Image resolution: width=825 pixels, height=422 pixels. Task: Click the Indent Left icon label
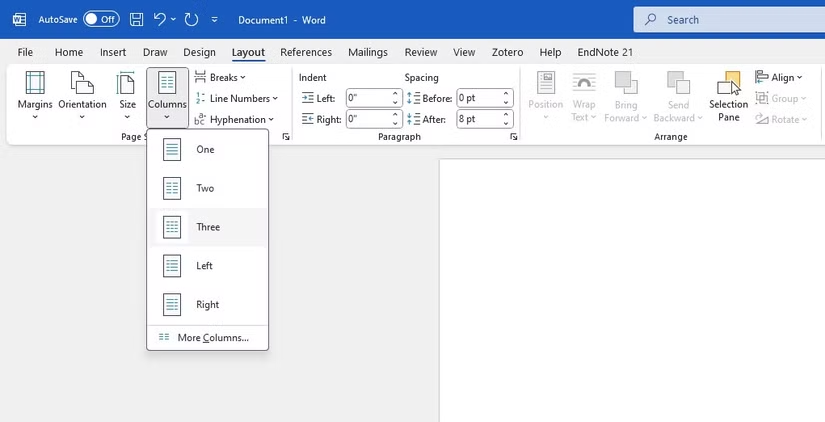[318, 98]
